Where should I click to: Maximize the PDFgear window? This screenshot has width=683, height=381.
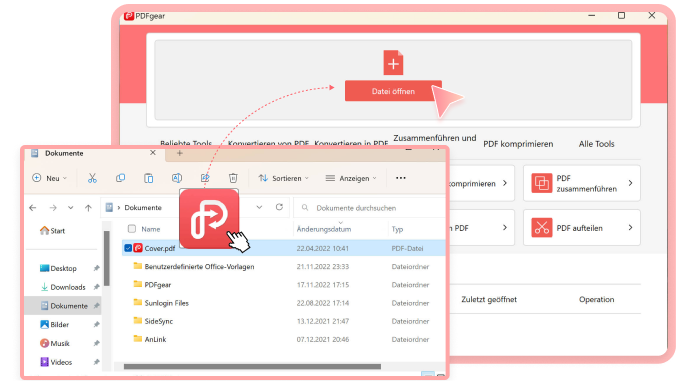point(622,15)
